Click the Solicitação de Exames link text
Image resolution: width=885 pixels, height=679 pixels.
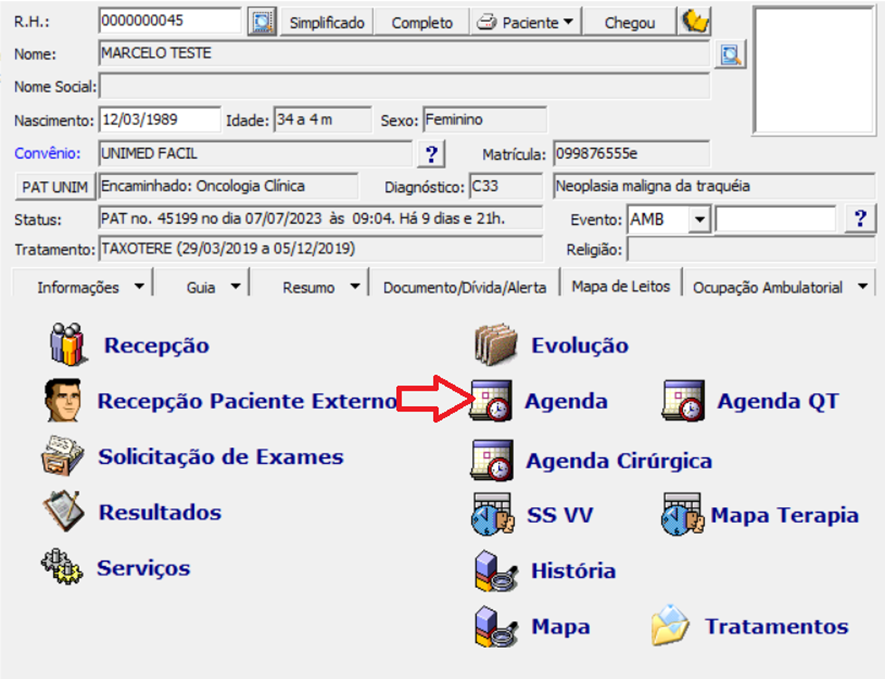221,457
